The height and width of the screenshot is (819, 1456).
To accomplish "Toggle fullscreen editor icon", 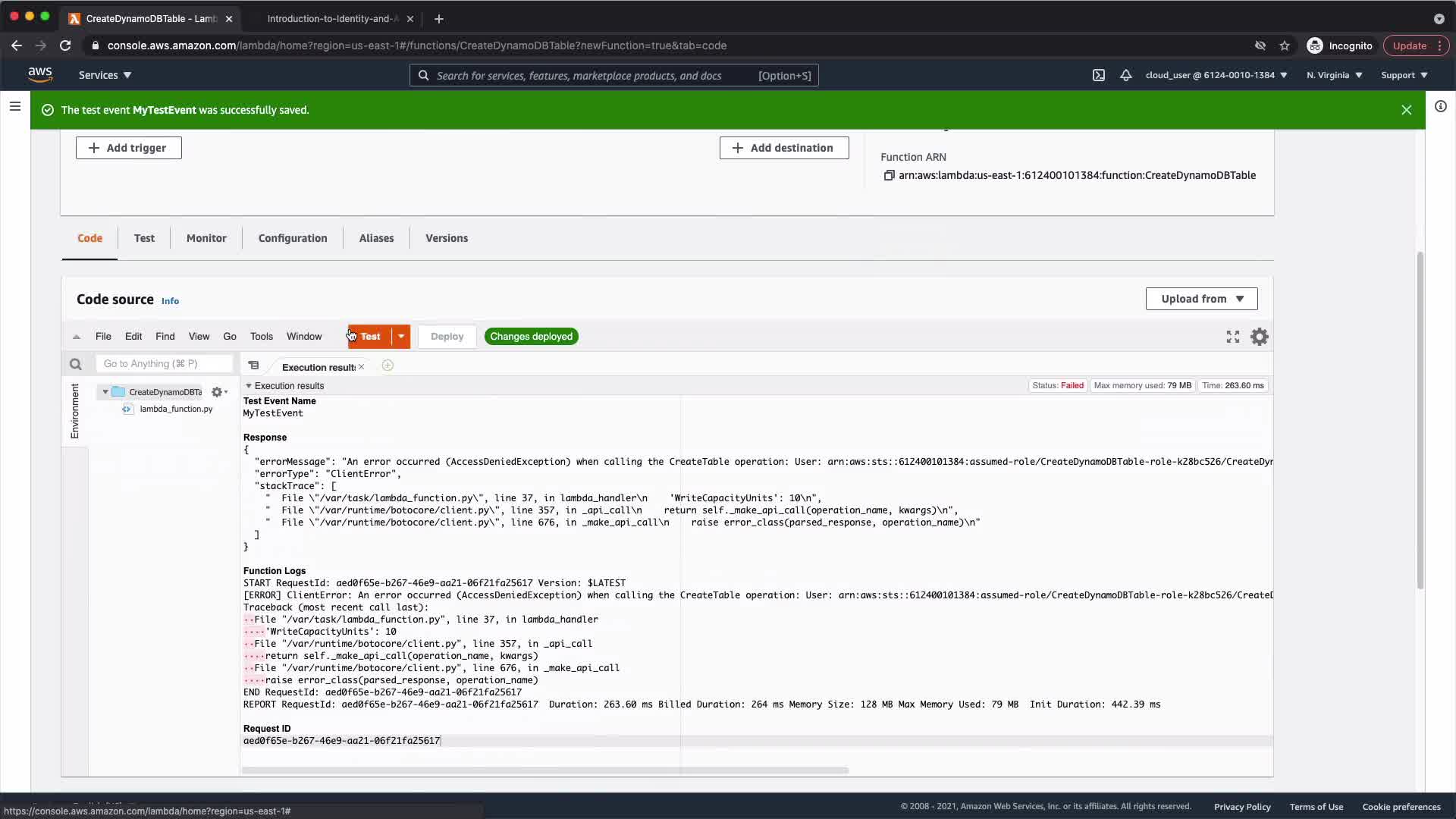I will 1233,337.
